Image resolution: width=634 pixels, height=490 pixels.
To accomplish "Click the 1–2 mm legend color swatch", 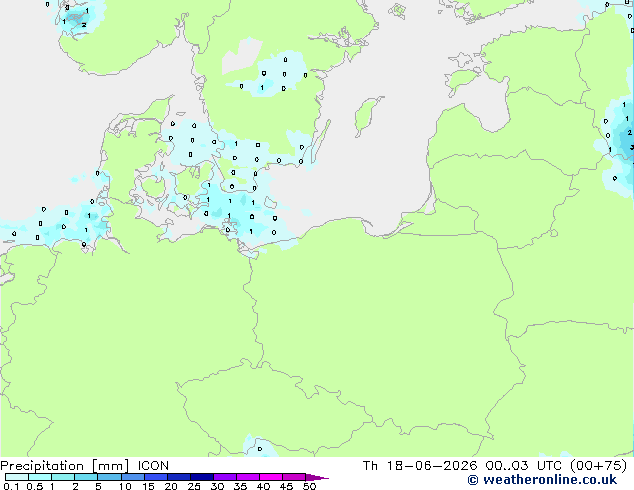I will [63, 477].
